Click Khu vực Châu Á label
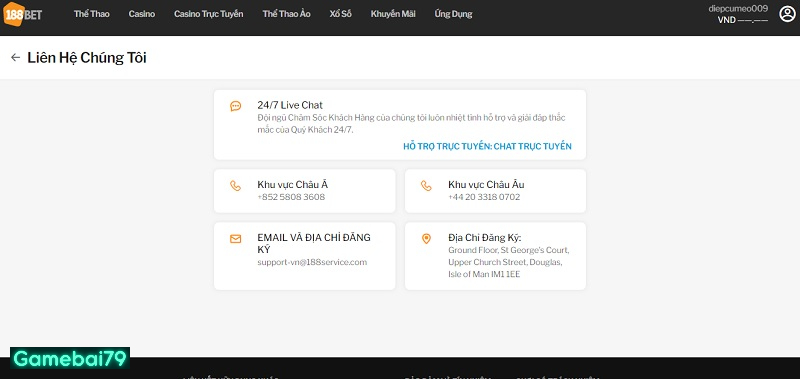The width and height of the screenshot is (800, 379). point(292,185)
